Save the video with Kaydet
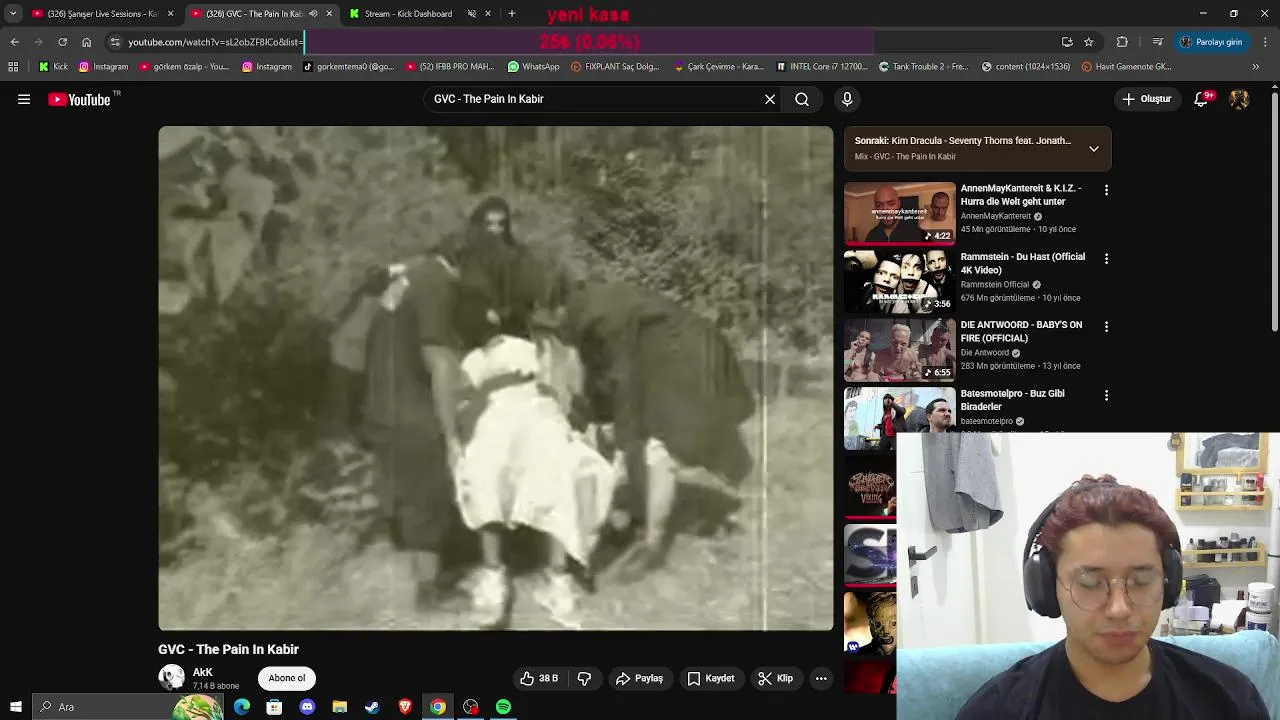Image resolution: width=1280 pixels, height=720 pixels. [x=711, y=678]
